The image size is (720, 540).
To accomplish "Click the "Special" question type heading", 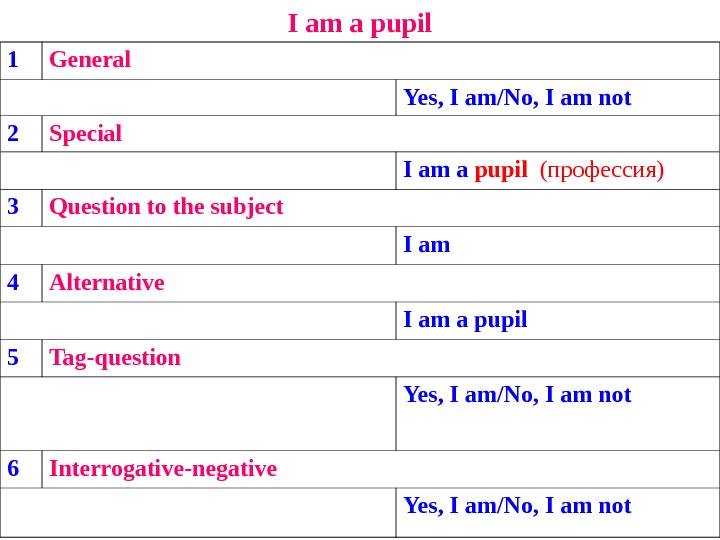I will 85,134.
